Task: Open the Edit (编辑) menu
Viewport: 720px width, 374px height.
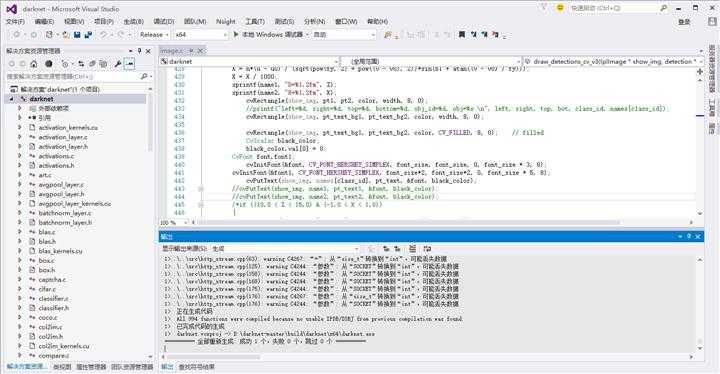Action: (x=44, y=22)
